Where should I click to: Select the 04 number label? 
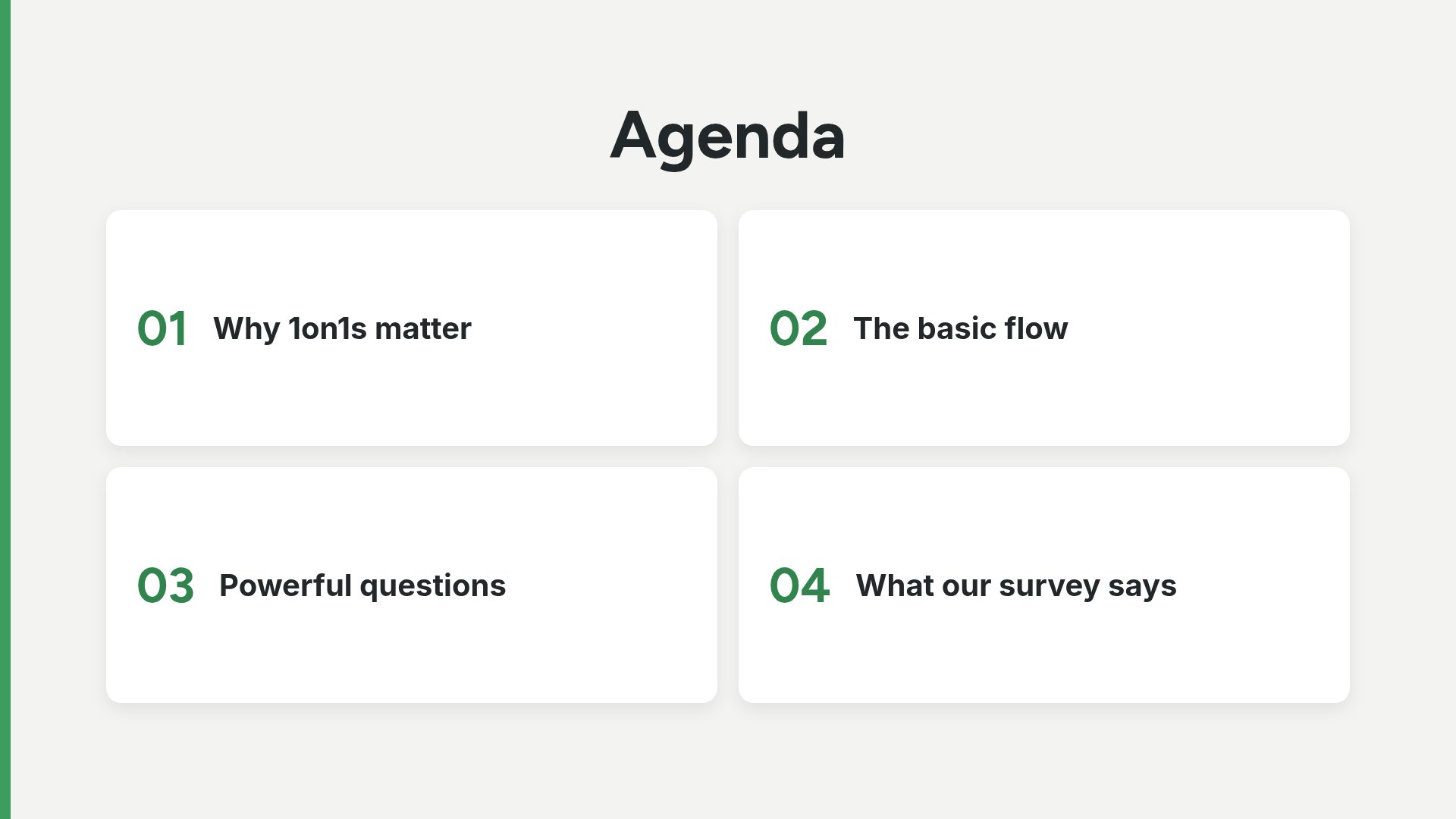tap(799, 586)
